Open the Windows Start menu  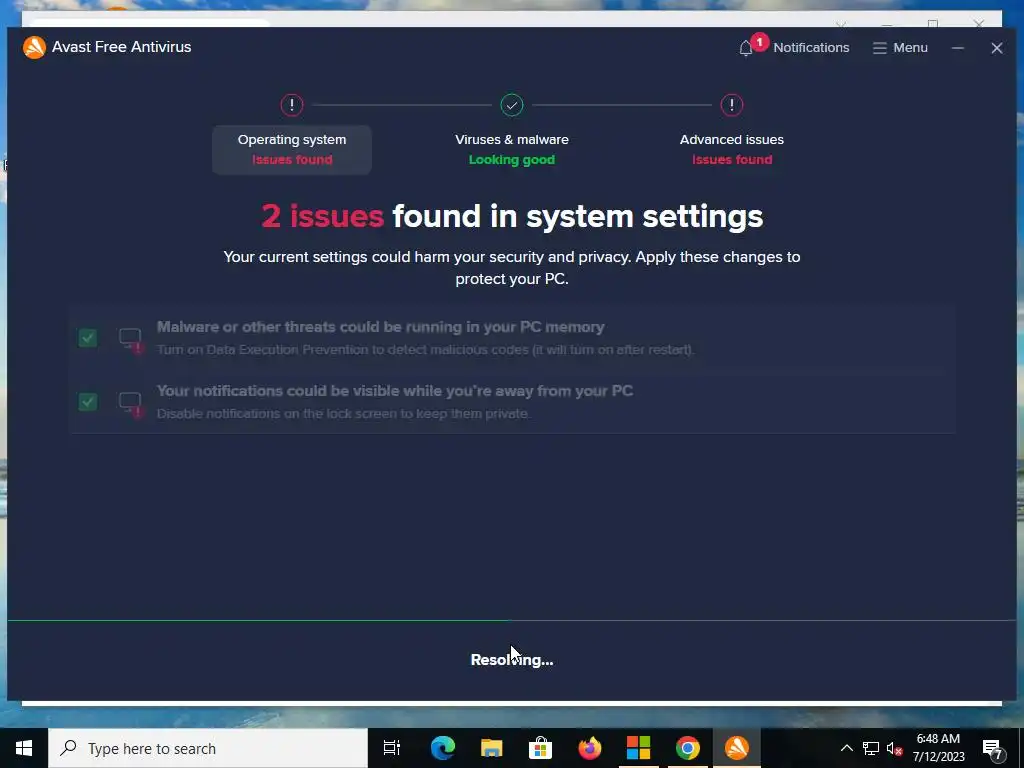pyautogui.click(x=24, y=748)
